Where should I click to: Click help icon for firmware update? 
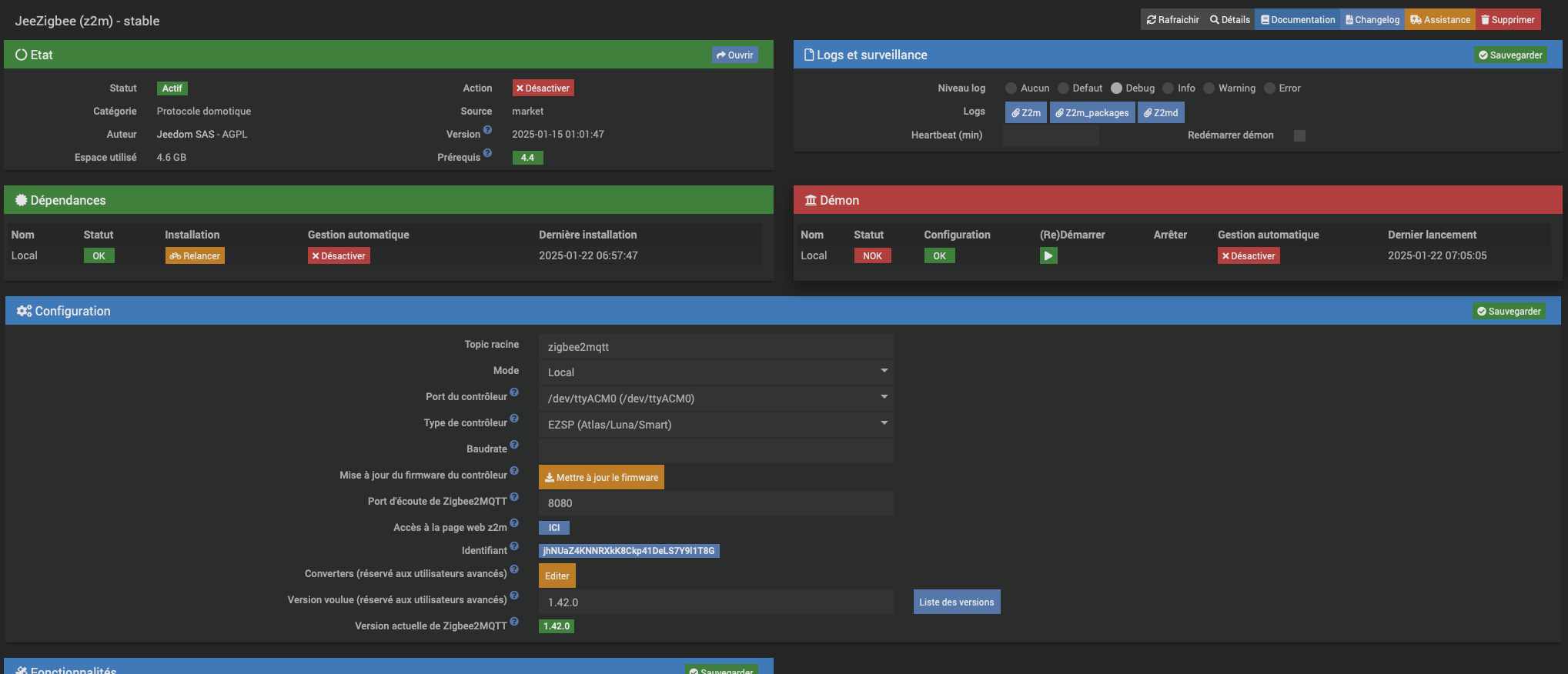point(514,471)
